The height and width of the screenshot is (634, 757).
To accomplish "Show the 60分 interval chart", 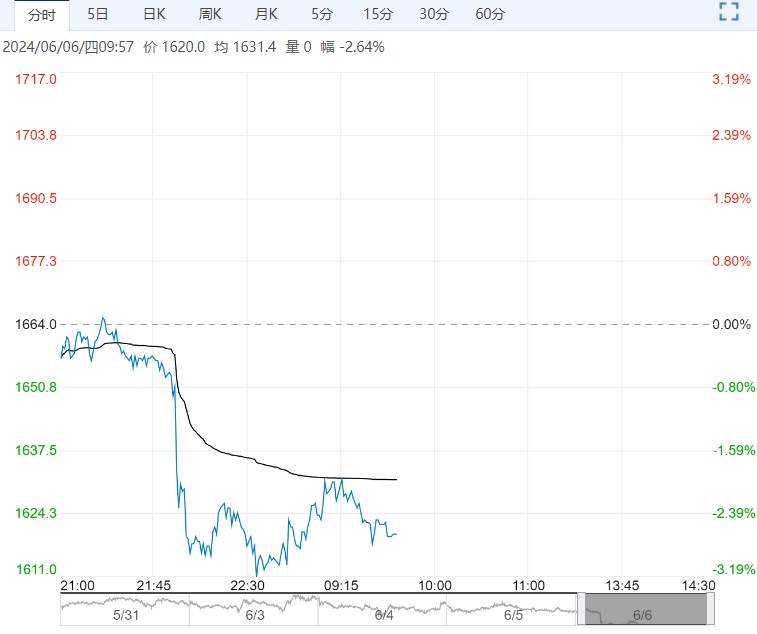I will point(490,14).
